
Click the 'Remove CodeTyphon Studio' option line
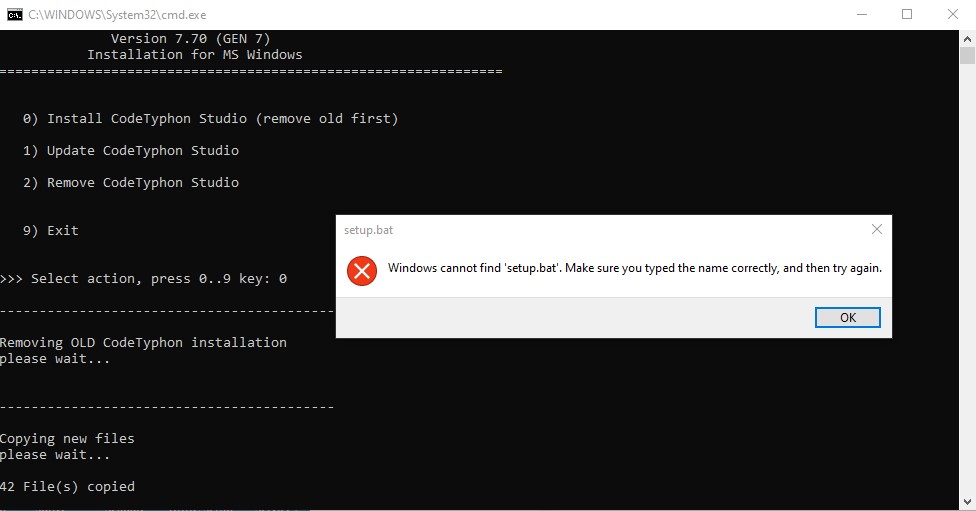pos(131,182)
